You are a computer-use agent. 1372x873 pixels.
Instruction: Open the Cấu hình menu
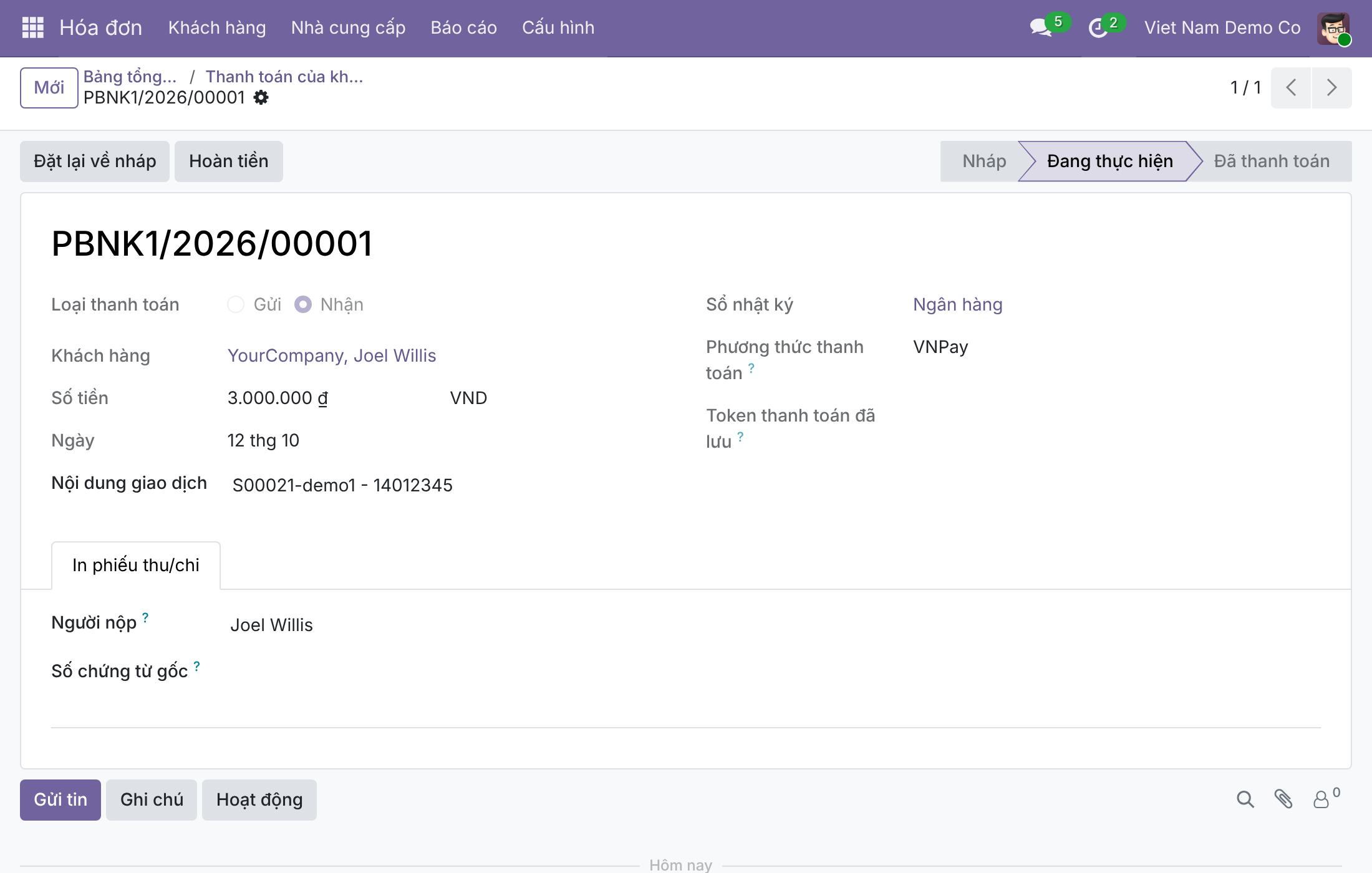pos(558,27)
